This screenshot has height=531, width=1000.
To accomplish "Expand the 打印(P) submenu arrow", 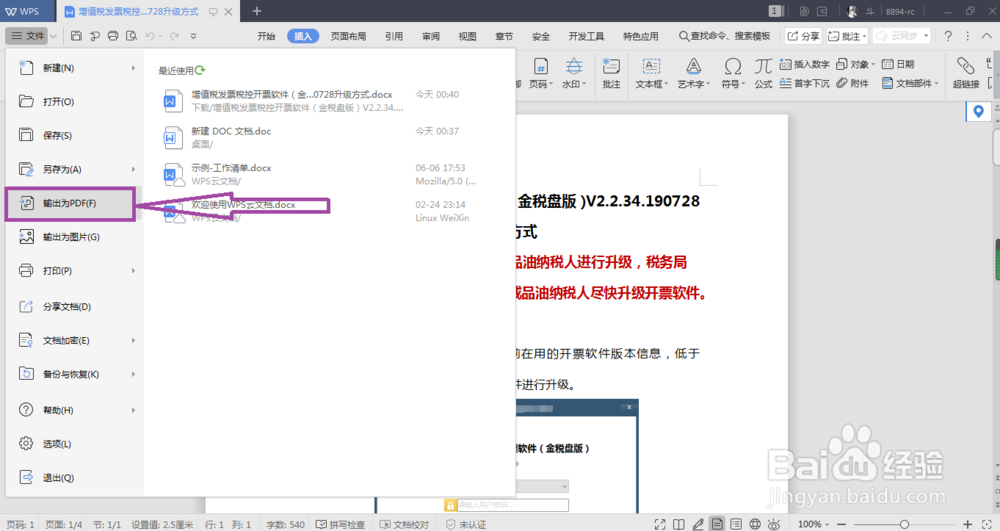I will click(133, 270).
